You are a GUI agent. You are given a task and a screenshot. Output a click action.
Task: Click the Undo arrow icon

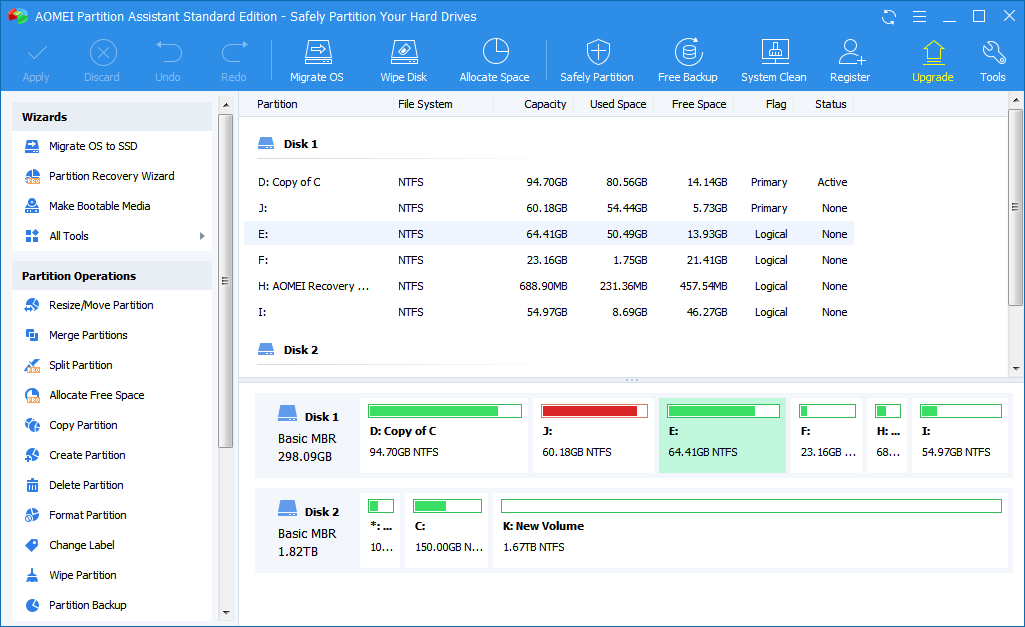click(168, 53)
